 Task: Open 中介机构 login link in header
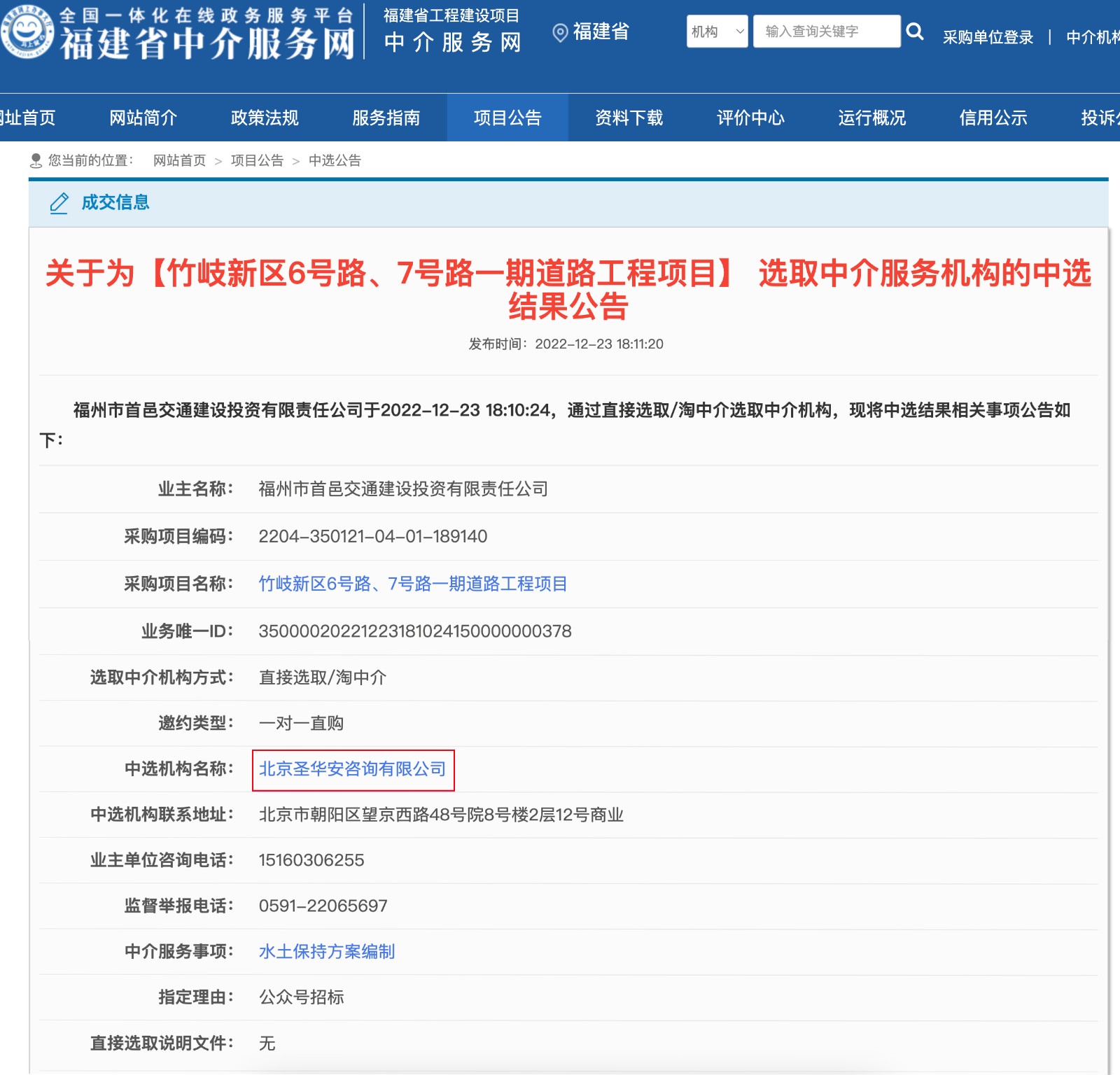pyautogui.click(x=1093, y=37)
